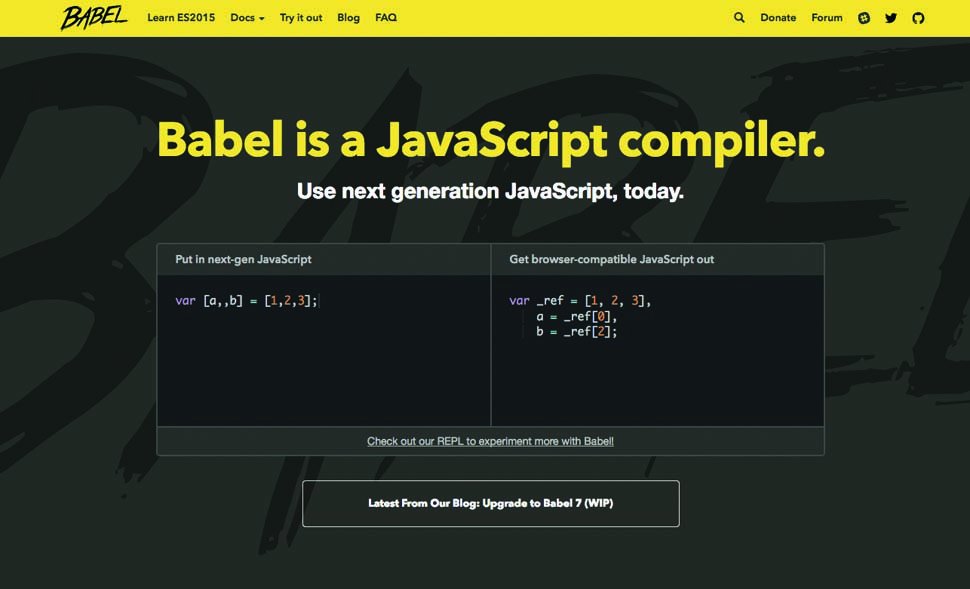Open the Slack community icon

864,18
